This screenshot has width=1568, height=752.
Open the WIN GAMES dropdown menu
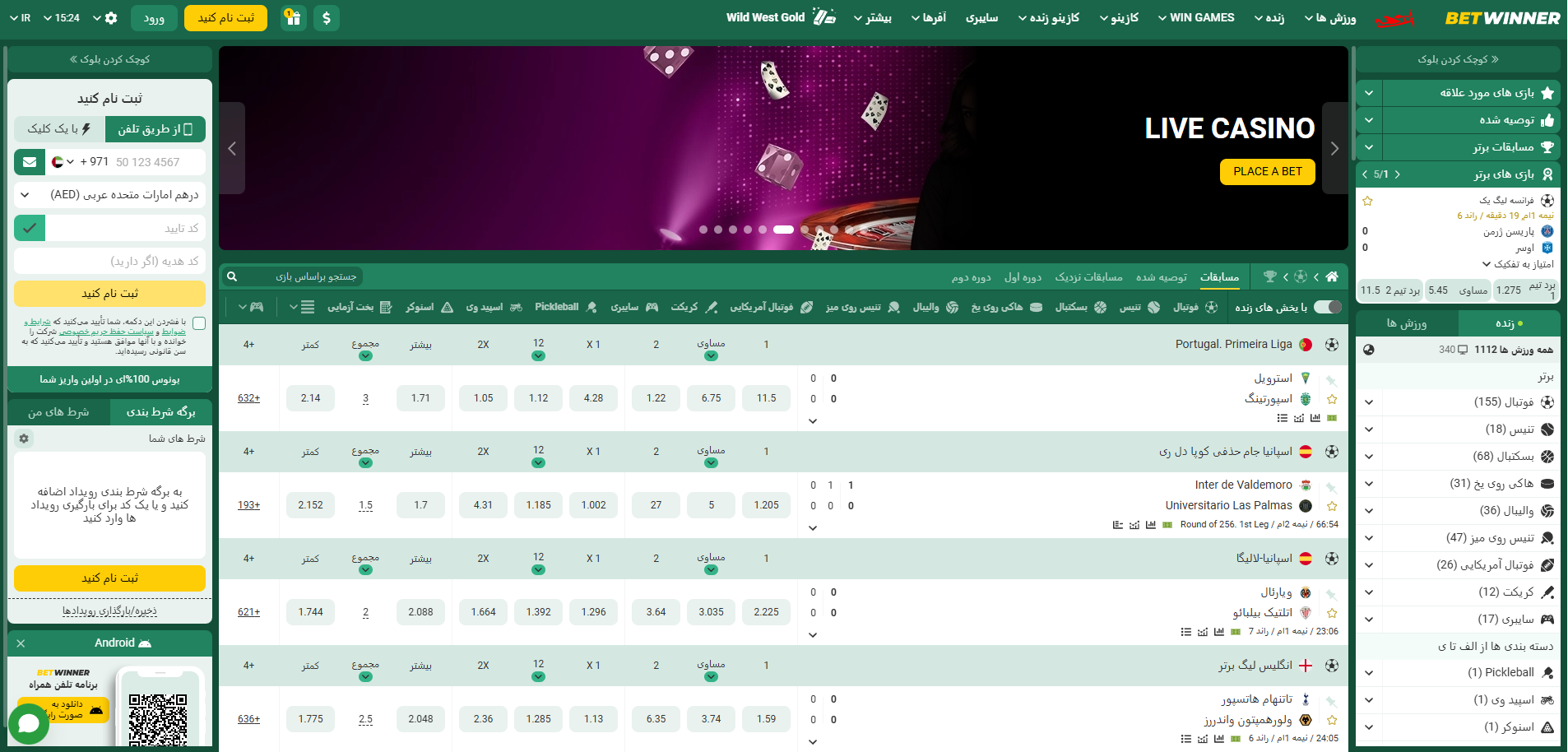click(x=1195, y=17)
